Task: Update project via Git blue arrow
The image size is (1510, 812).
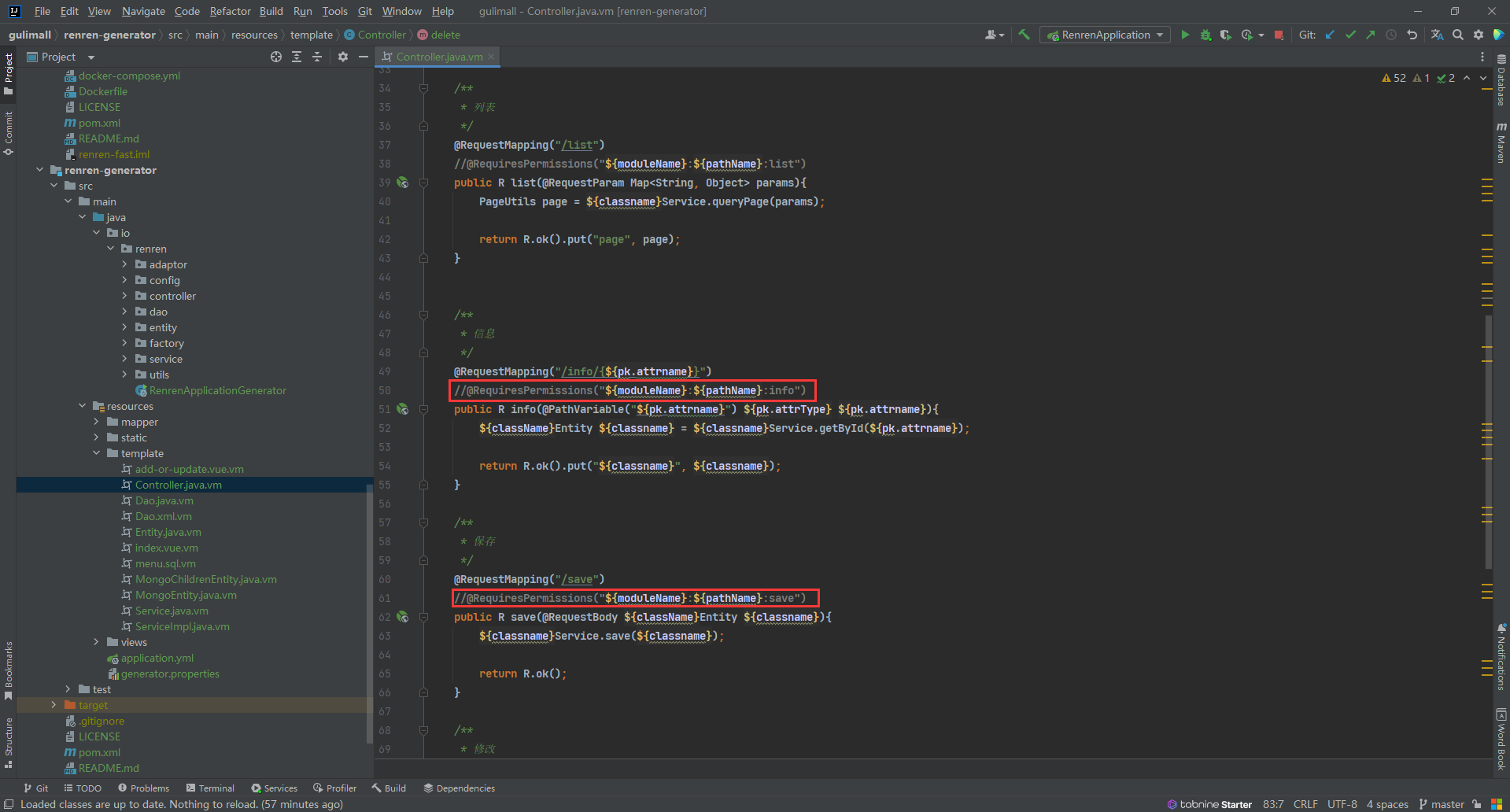Action: tap(1330, 35)
